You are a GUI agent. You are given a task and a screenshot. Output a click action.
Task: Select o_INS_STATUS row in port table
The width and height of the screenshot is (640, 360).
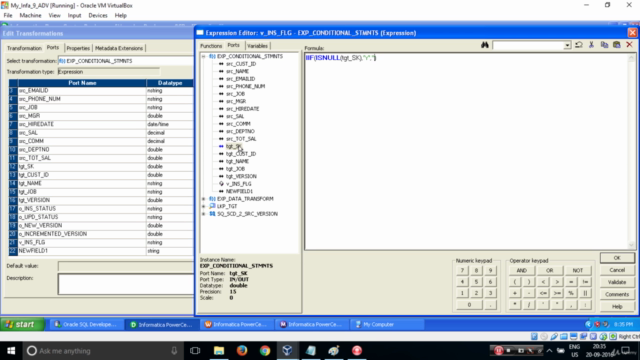101,209
